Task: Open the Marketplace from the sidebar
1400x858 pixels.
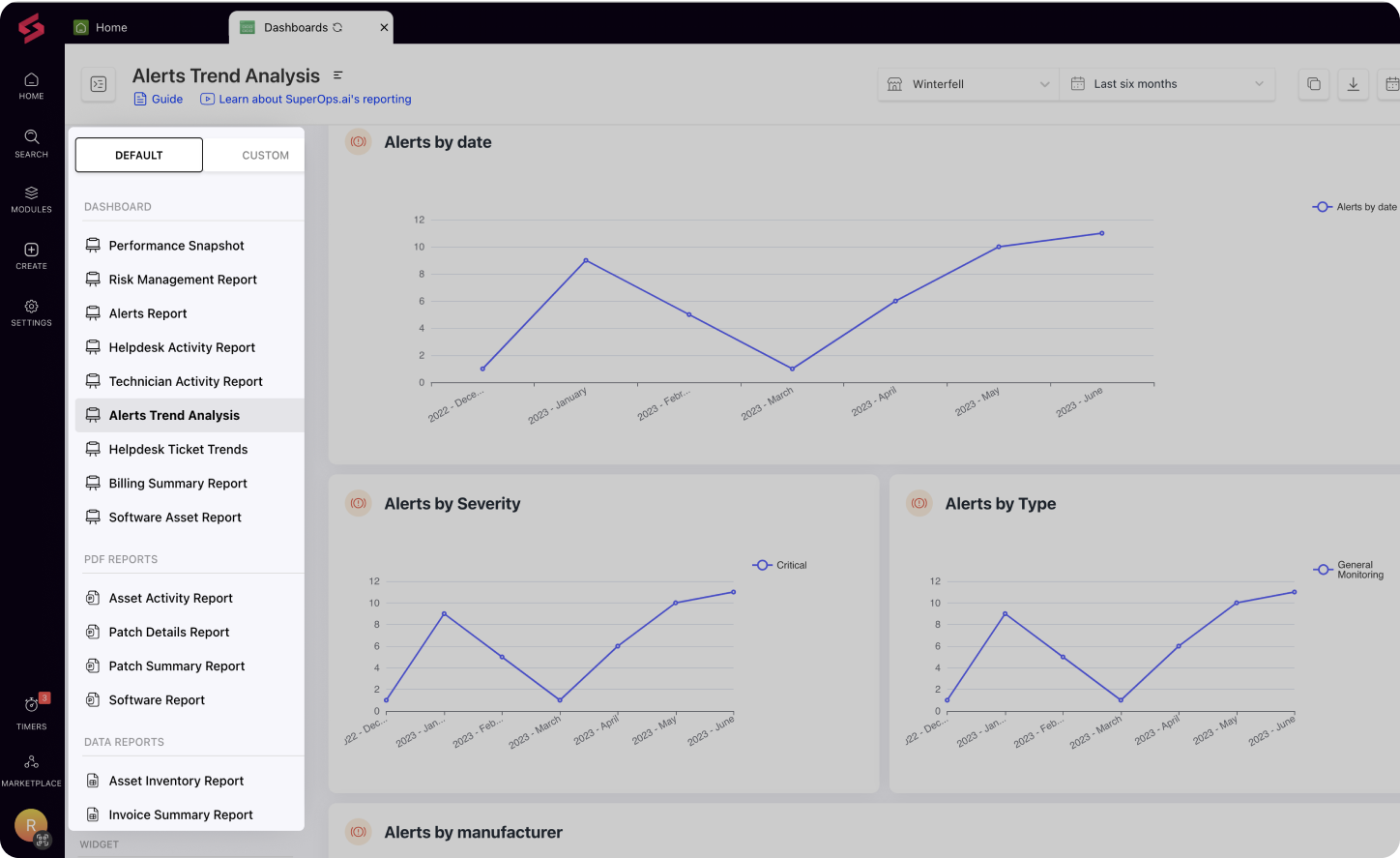Action: [x=31, y=767]
